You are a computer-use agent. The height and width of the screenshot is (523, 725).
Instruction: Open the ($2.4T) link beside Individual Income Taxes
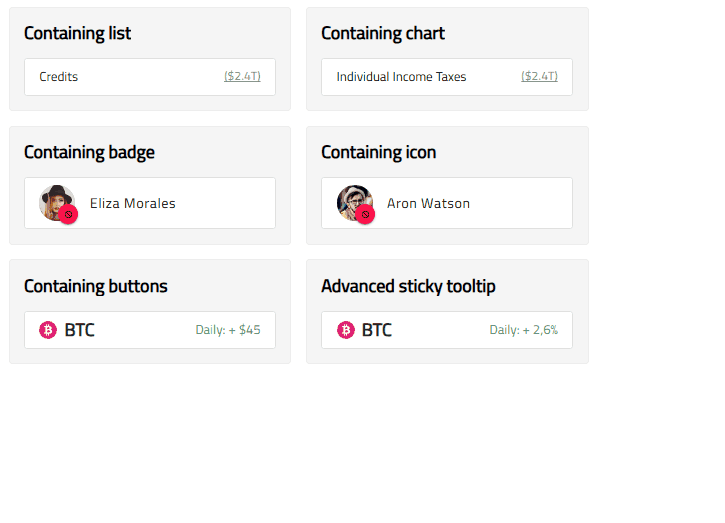click(539, 77)
